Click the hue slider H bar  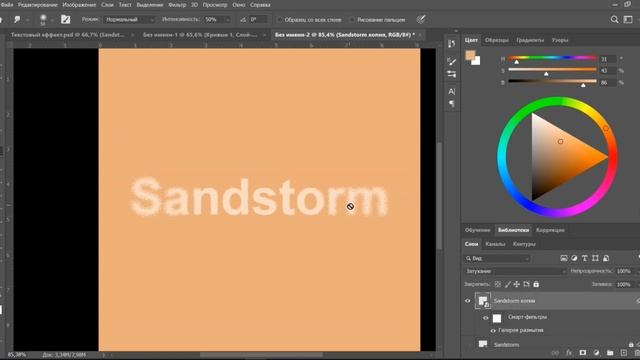pyautogui.click(x=552, y=58)
